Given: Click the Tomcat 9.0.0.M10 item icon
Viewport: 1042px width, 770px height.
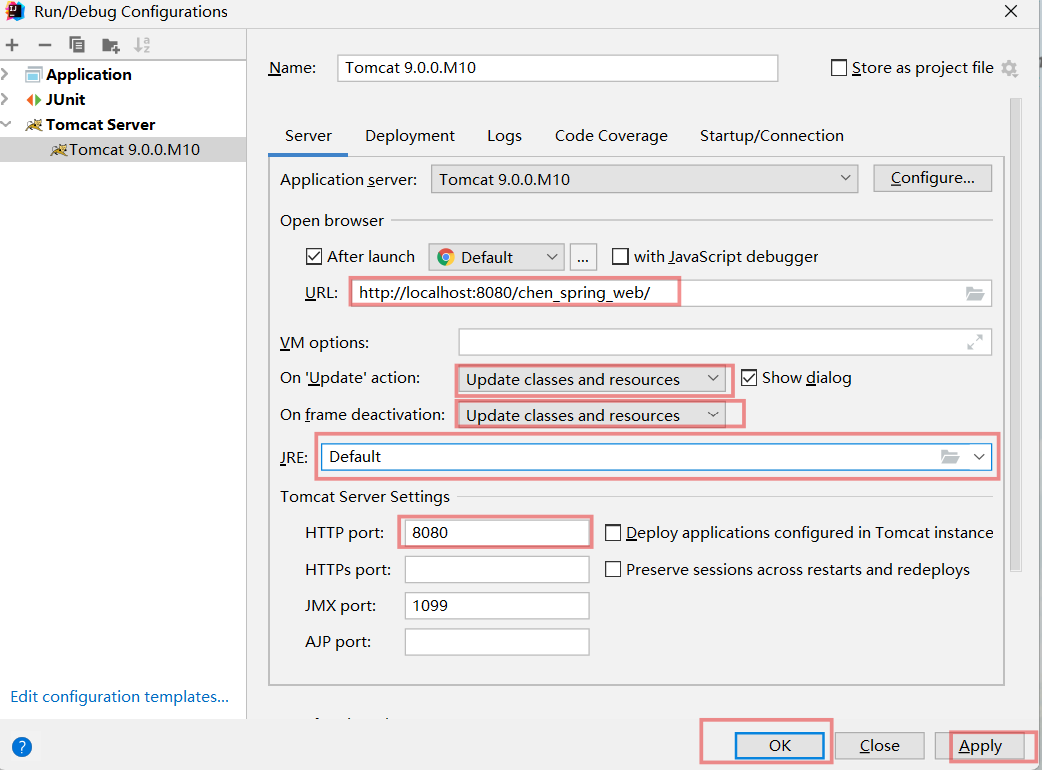Looking at the screenshot, I should point(58,150).
